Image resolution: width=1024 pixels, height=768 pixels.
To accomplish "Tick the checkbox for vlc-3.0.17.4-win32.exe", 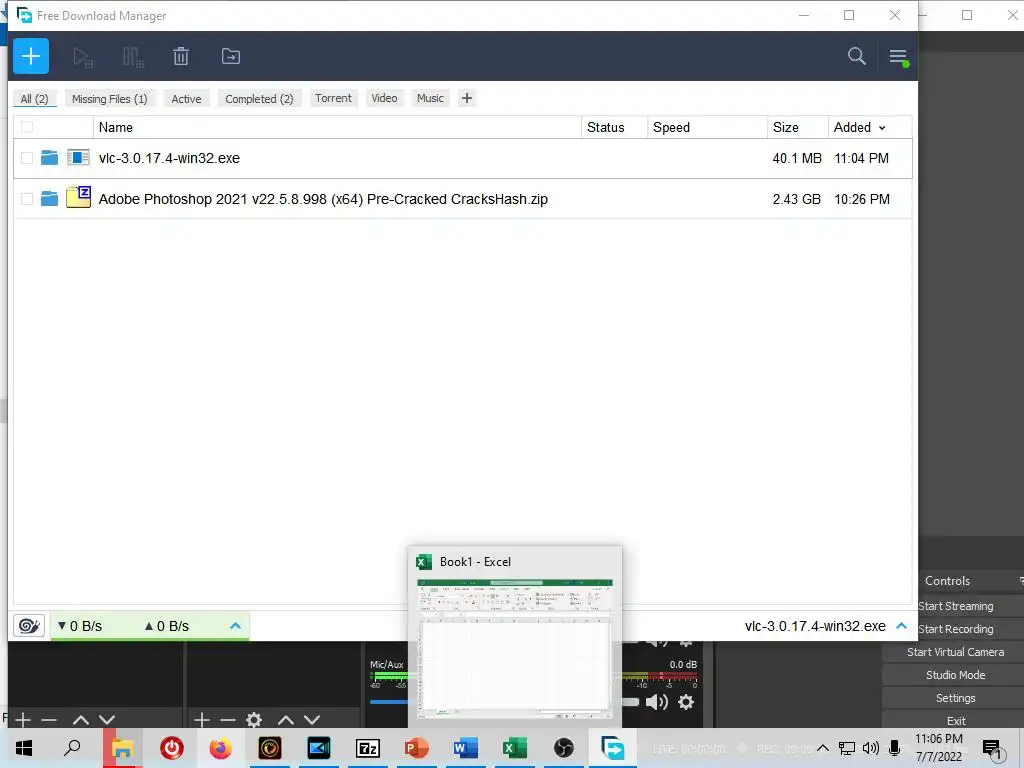I will click(27, 157).
